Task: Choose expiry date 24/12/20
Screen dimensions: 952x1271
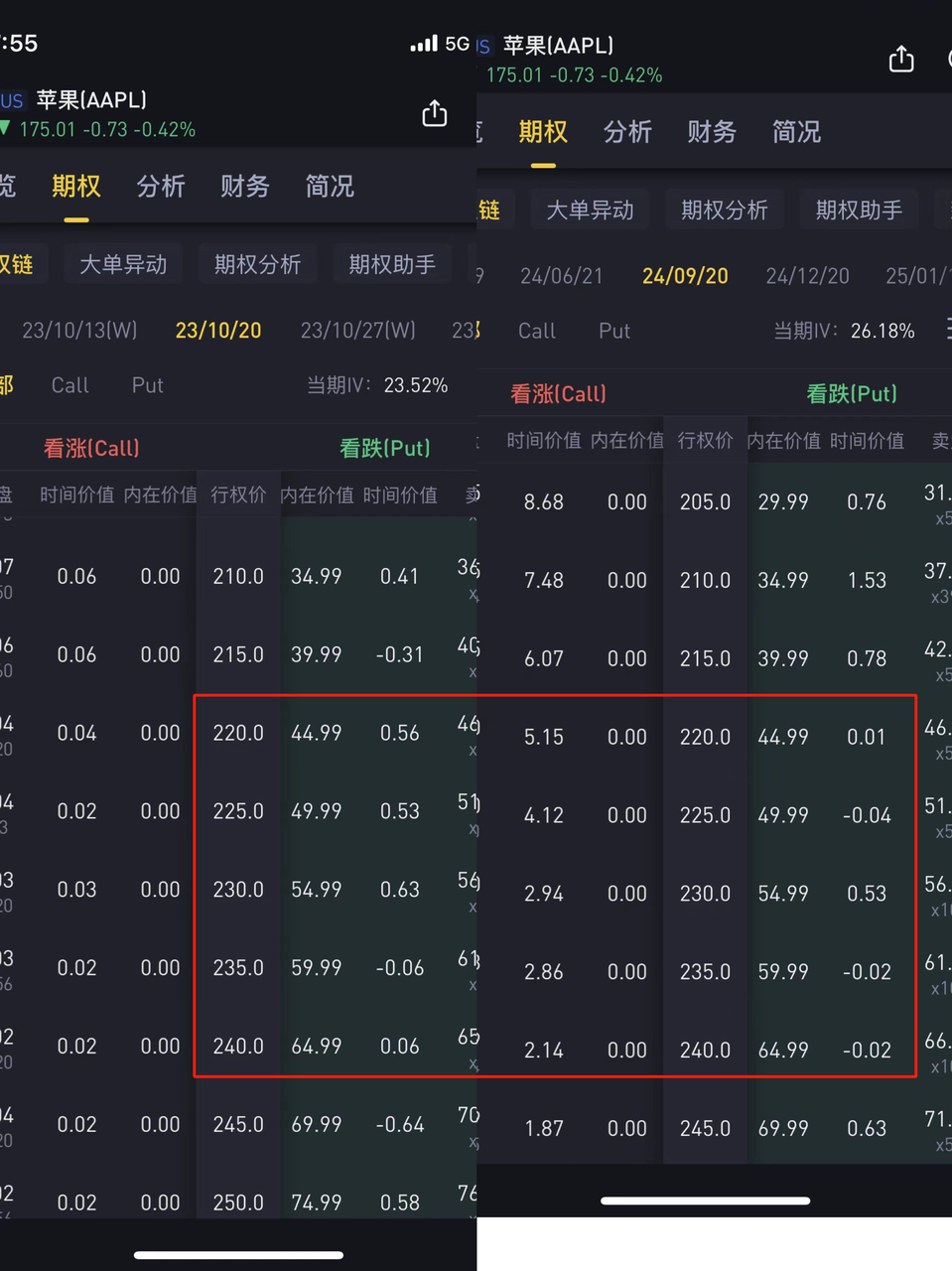Action: tap(807, 275)
